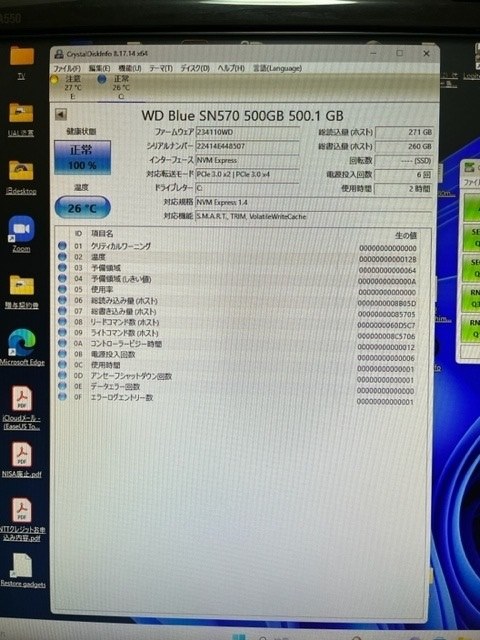480x640 pixels.
Task: Click the power on count value 6 回
Action: 404,175
